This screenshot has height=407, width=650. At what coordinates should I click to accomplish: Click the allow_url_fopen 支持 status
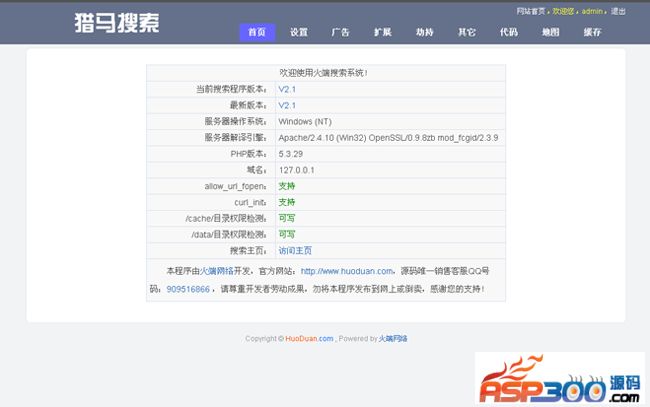pyautogui.click(x=286, y=187)
